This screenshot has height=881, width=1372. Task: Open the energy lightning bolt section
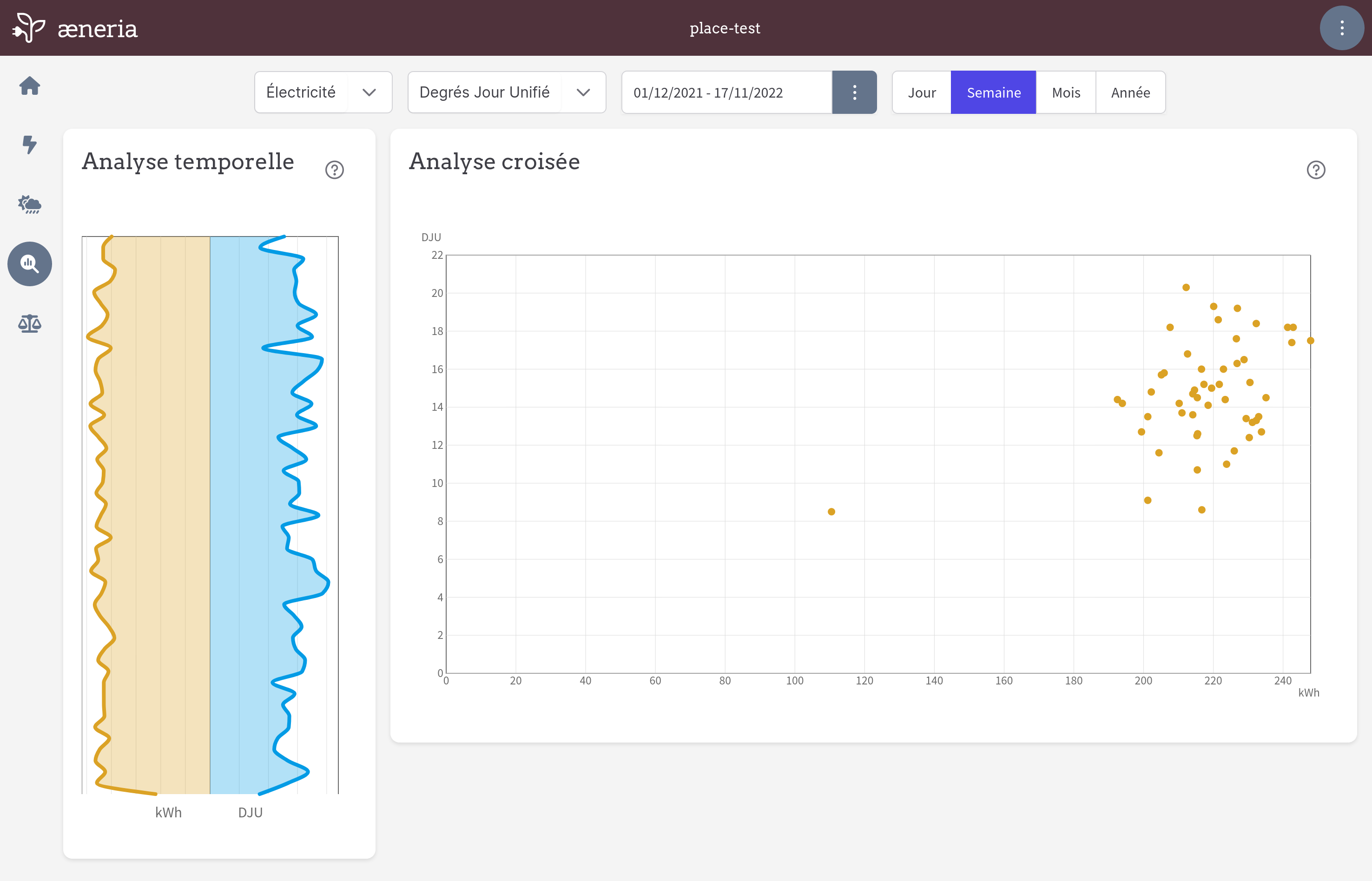(30, 145)
